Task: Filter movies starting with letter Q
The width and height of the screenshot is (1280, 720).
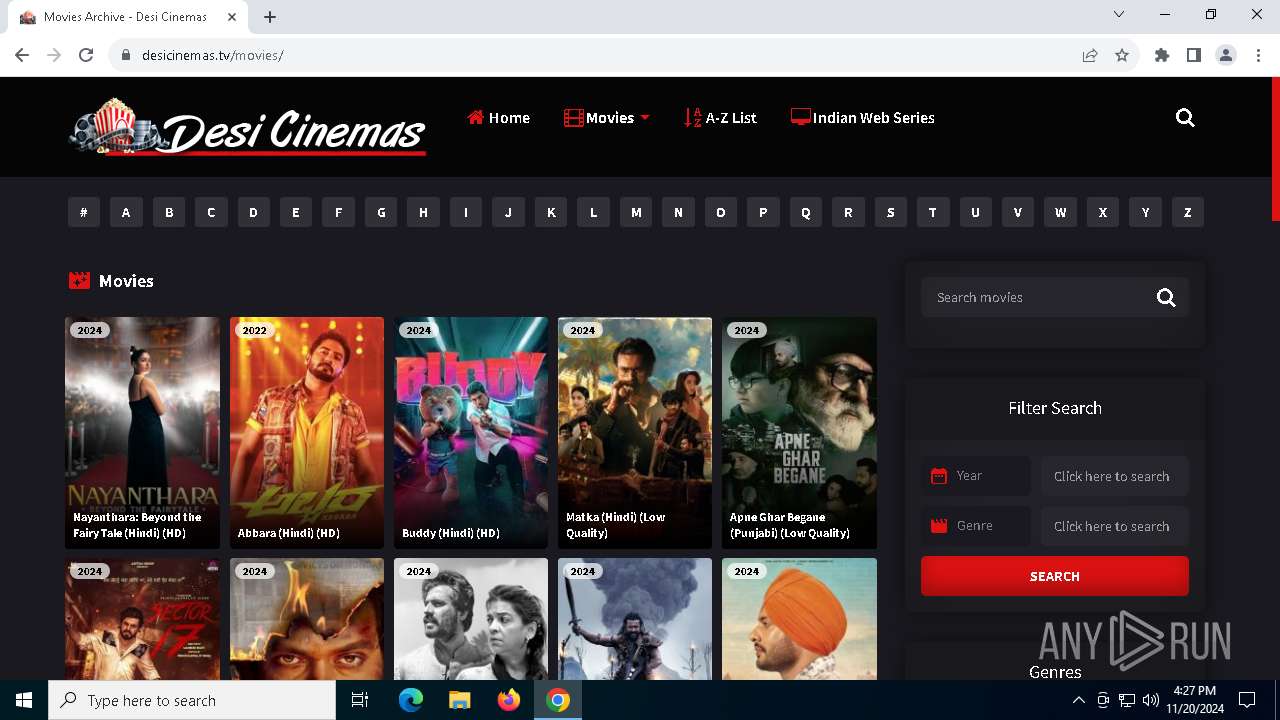Action: [x=806, y=212]
